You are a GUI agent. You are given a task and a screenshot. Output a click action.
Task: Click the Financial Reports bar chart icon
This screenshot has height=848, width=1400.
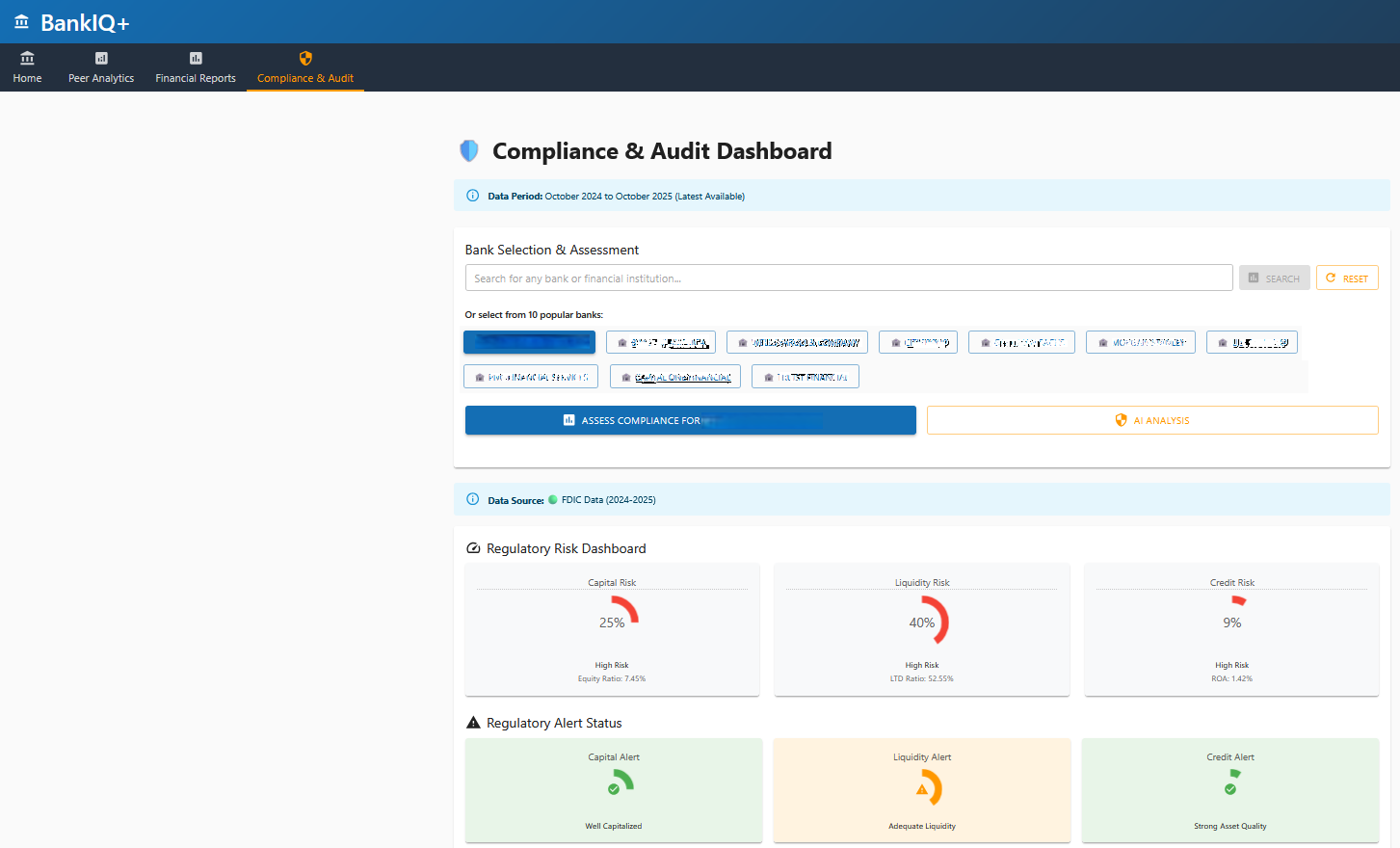(196, 58)
